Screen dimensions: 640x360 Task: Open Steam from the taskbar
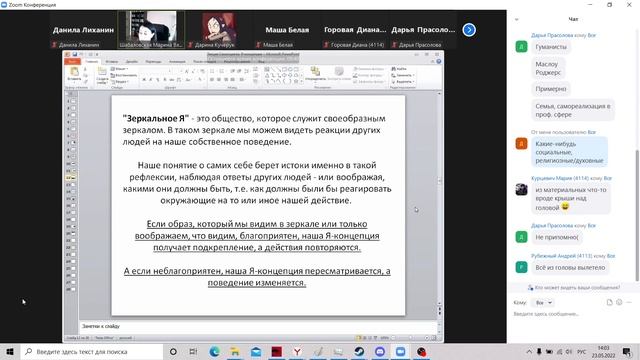(x=359, y=352)
